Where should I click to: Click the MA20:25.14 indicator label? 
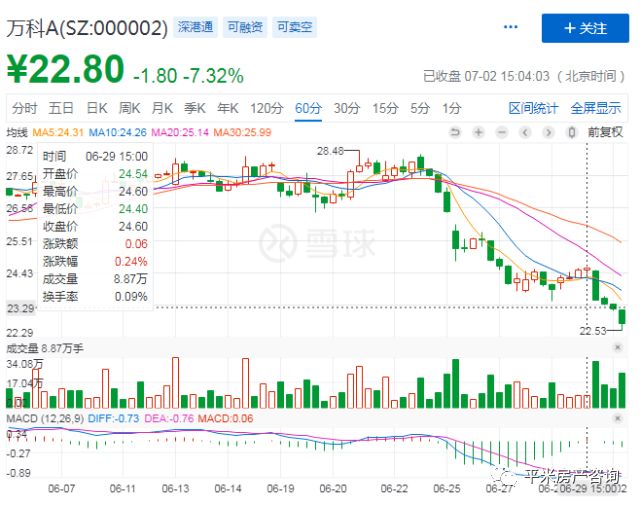tap(180, 132)
